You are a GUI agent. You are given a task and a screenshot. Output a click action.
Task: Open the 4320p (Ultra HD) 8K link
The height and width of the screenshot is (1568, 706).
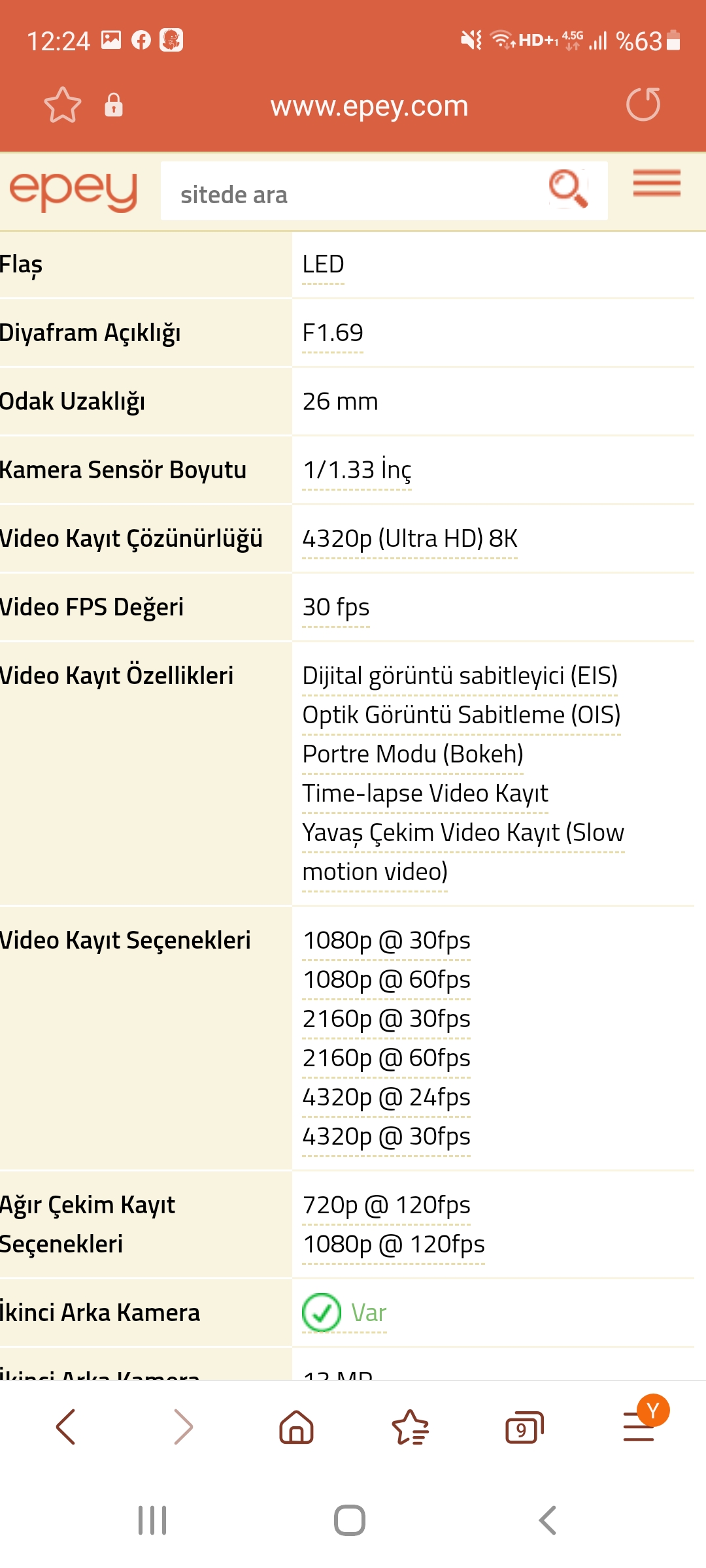pyautogui.click(x=410, y=539)
